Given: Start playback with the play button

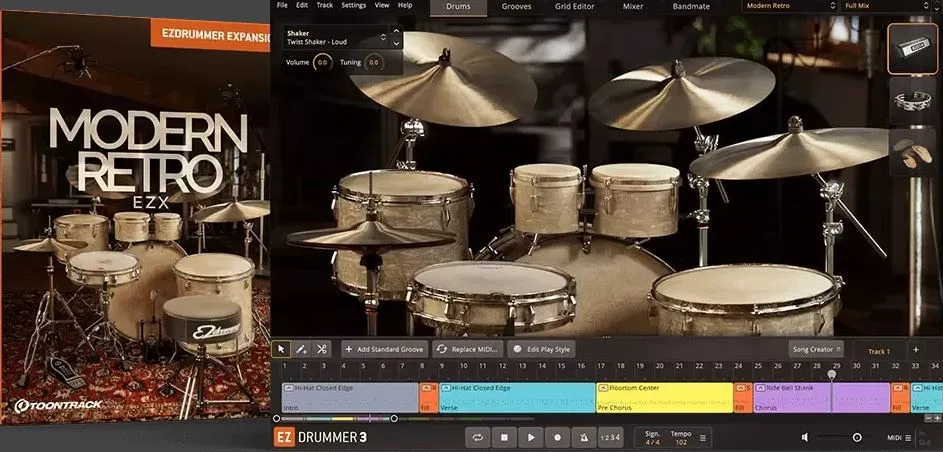Looking at the screenshot, I should pos(530,438).
